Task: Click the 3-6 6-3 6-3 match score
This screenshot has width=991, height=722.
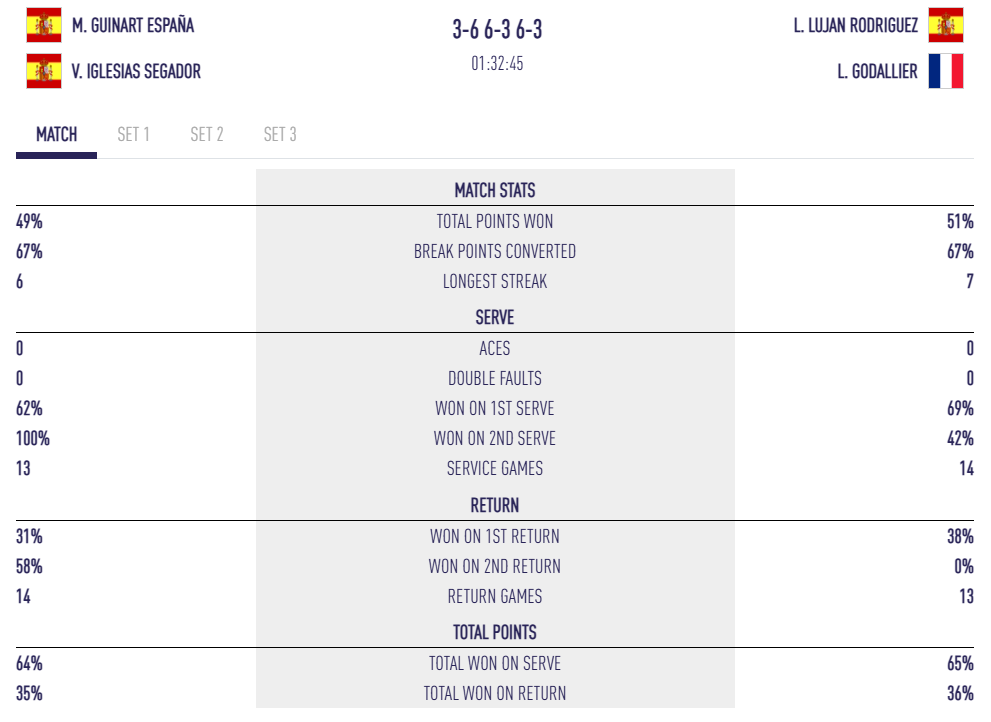Action: [496, 30]
